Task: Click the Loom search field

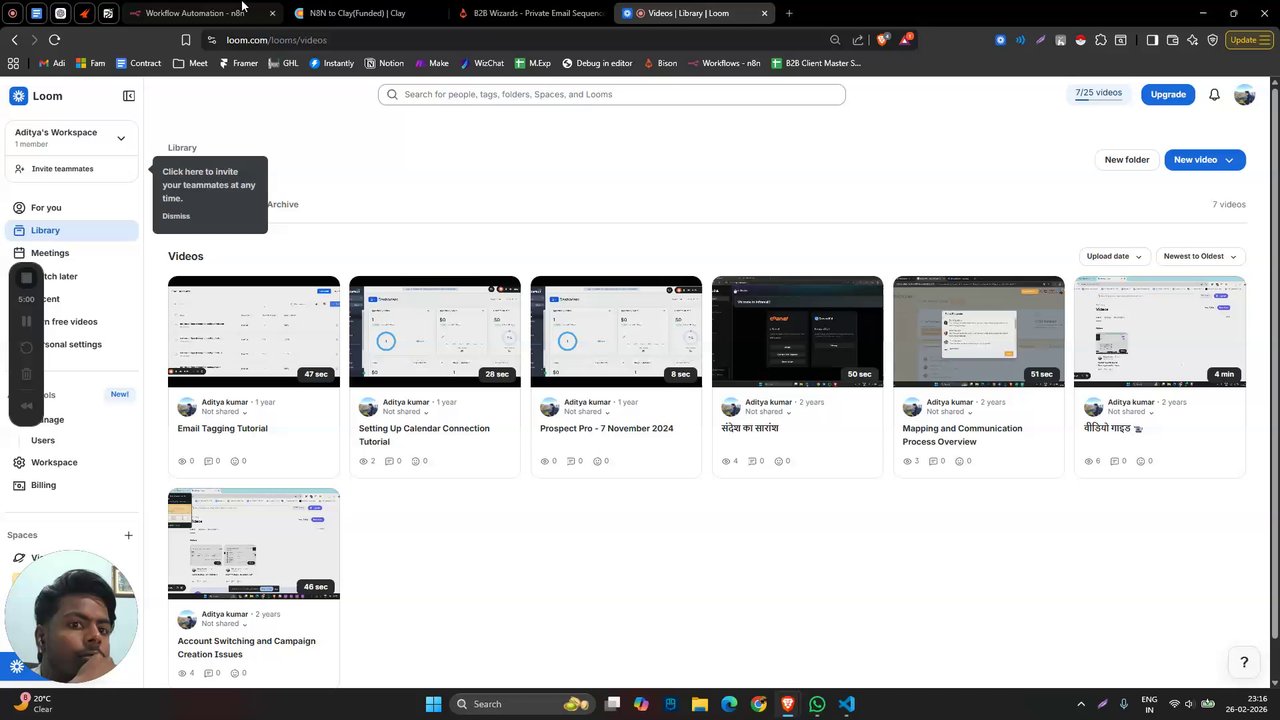Action: pos(612,94)
